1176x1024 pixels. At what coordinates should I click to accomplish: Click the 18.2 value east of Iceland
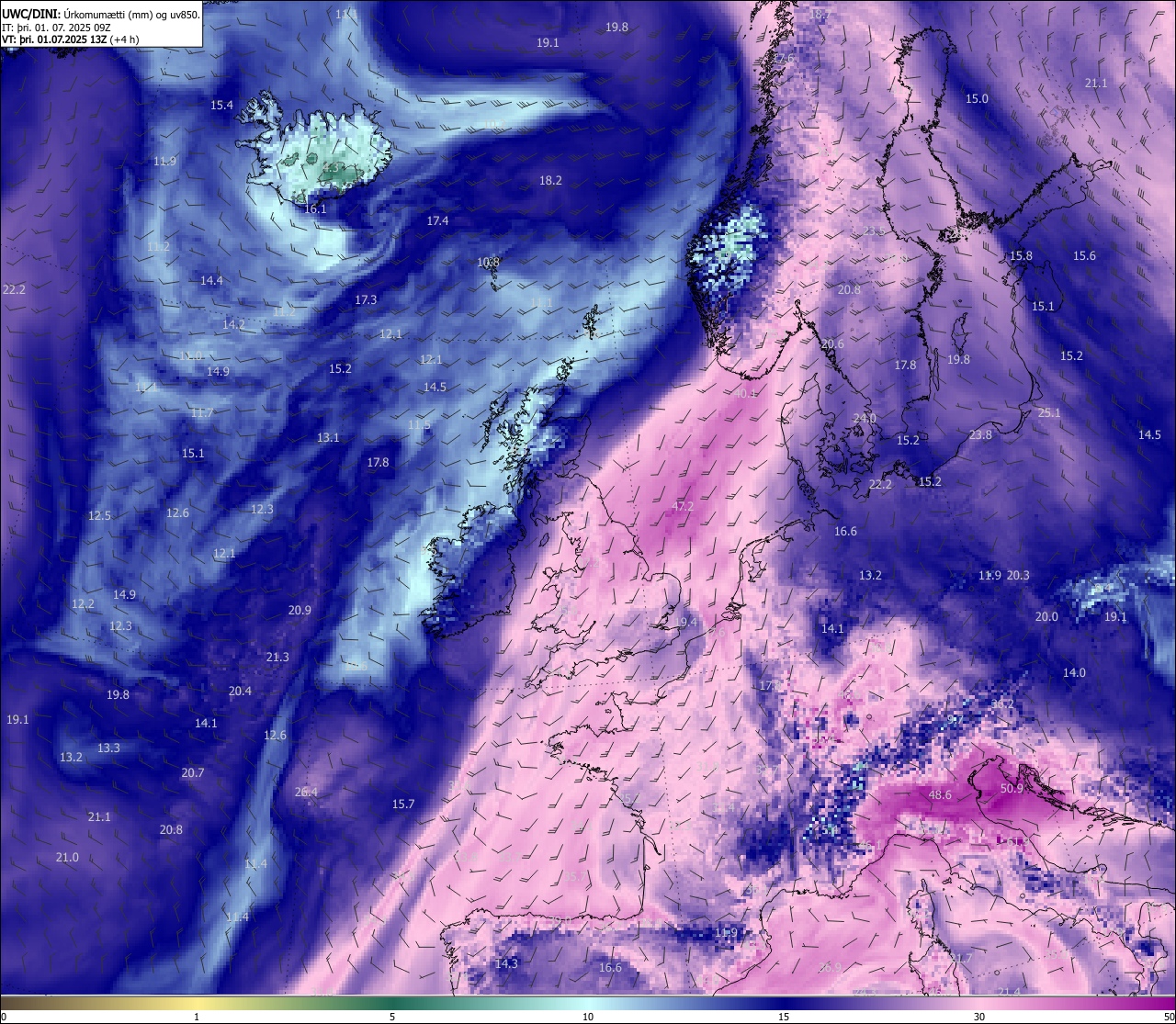[550, 181]
